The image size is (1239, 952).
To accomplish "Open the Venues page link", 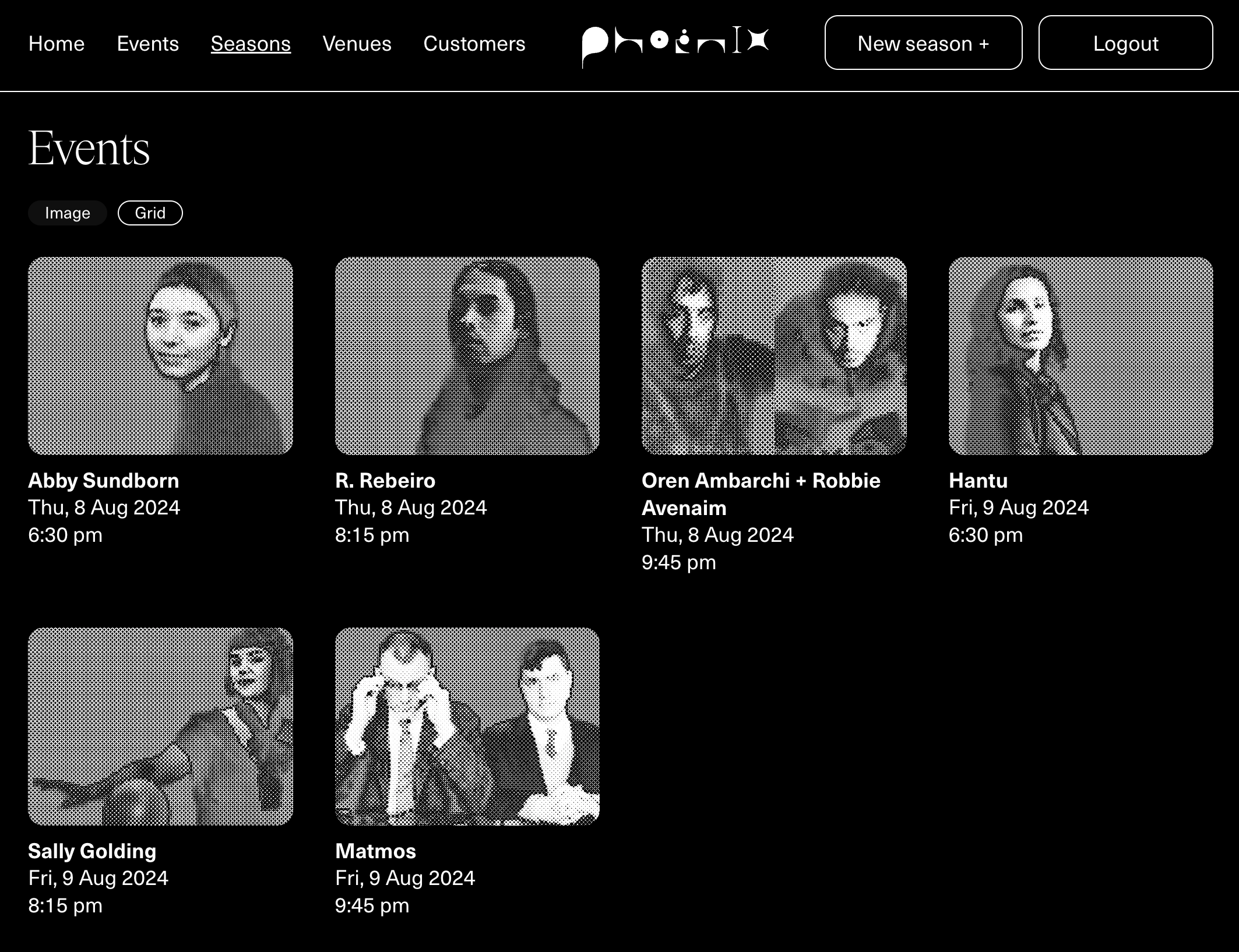I will tap(357, 44).
